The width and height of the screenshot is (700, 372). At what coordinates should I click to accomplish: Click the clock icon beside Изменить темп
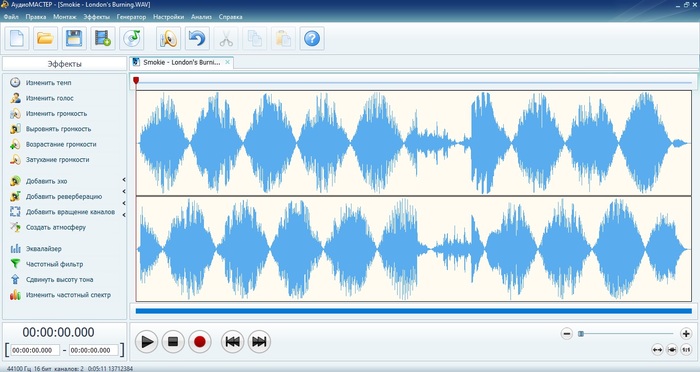point(15,83)
